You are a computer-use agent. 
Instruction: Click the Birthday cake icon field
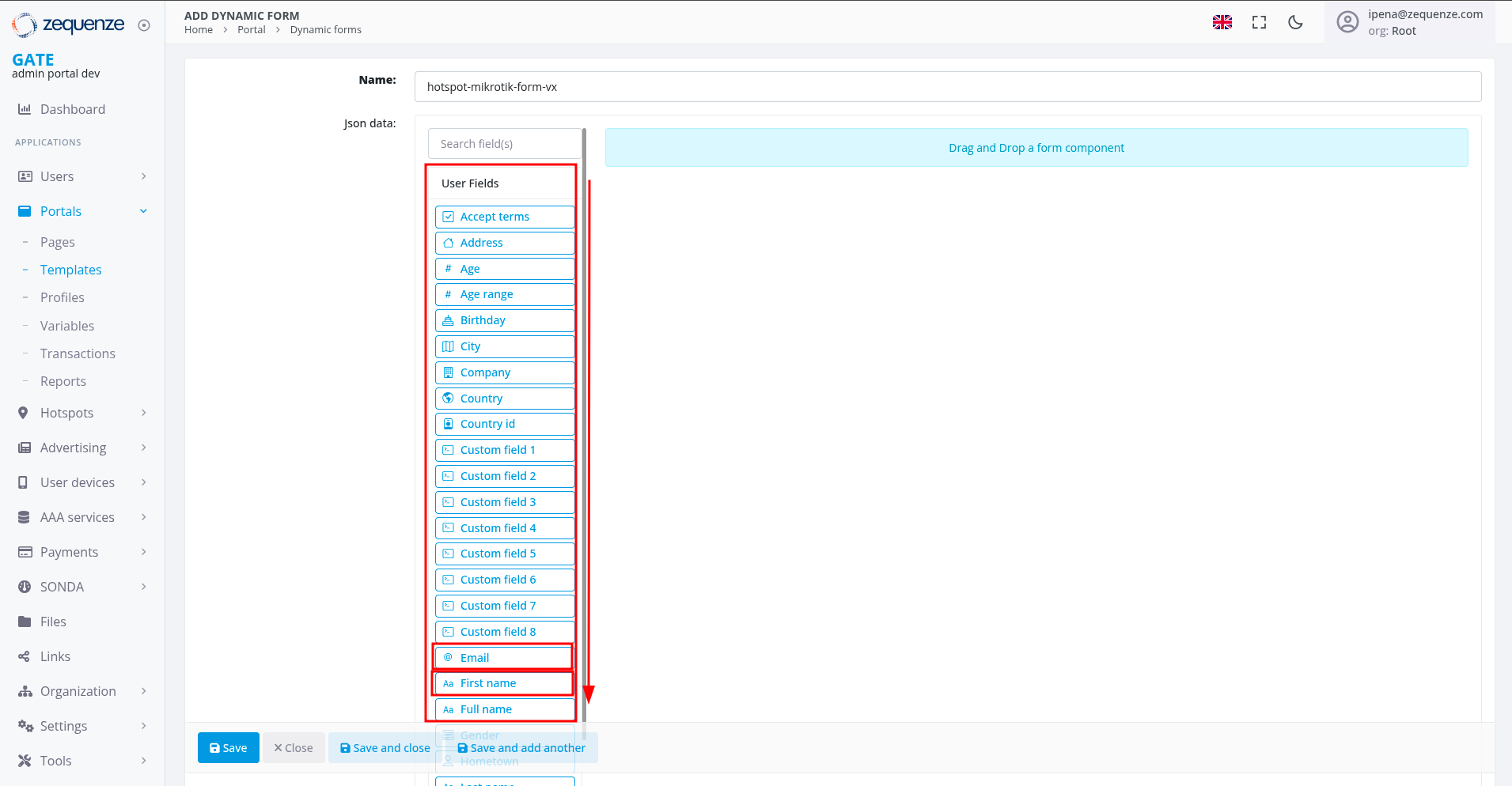tap(449, 320)
